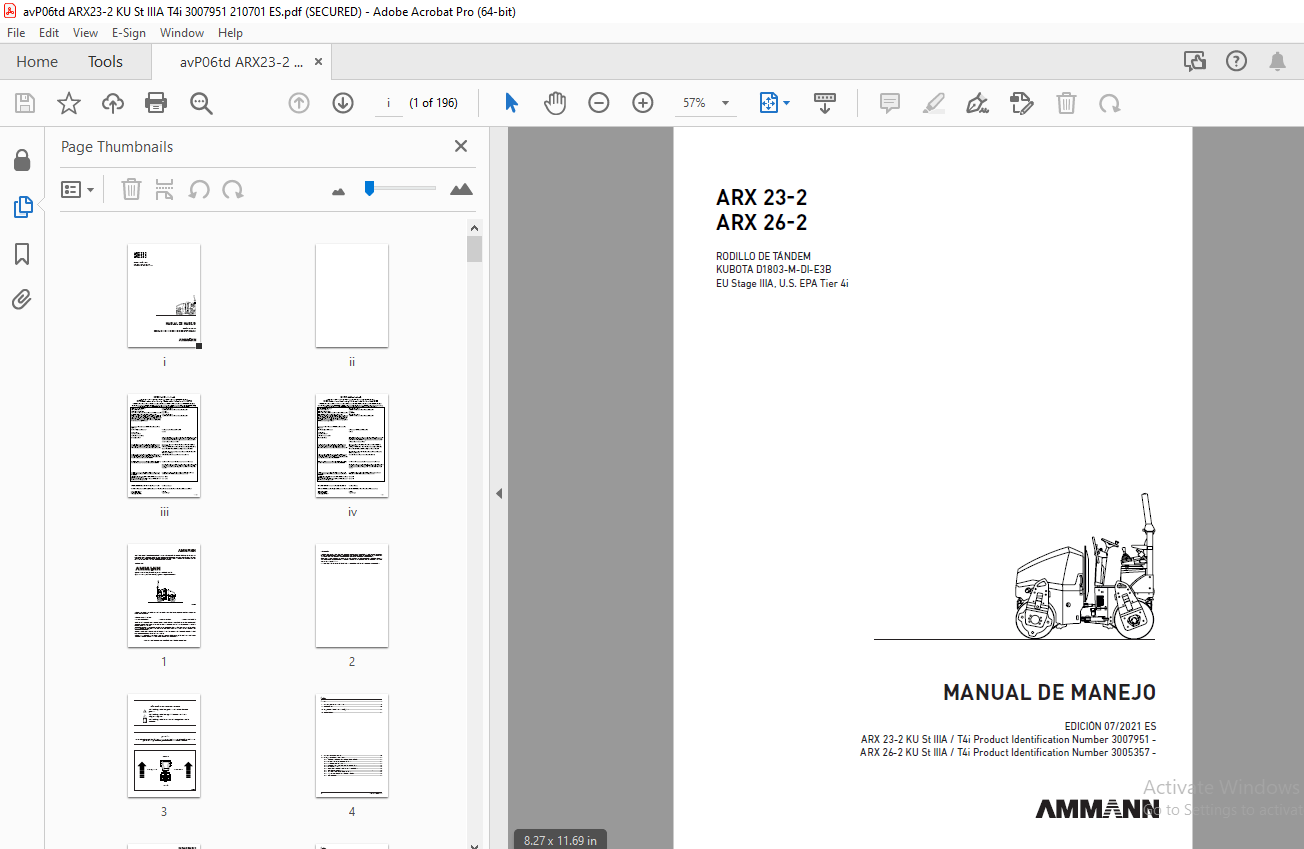Image resolution: width=1304 pixels, height=849 pixels.
Task: Select the arrow selection tool
Action: click(512, 103)
